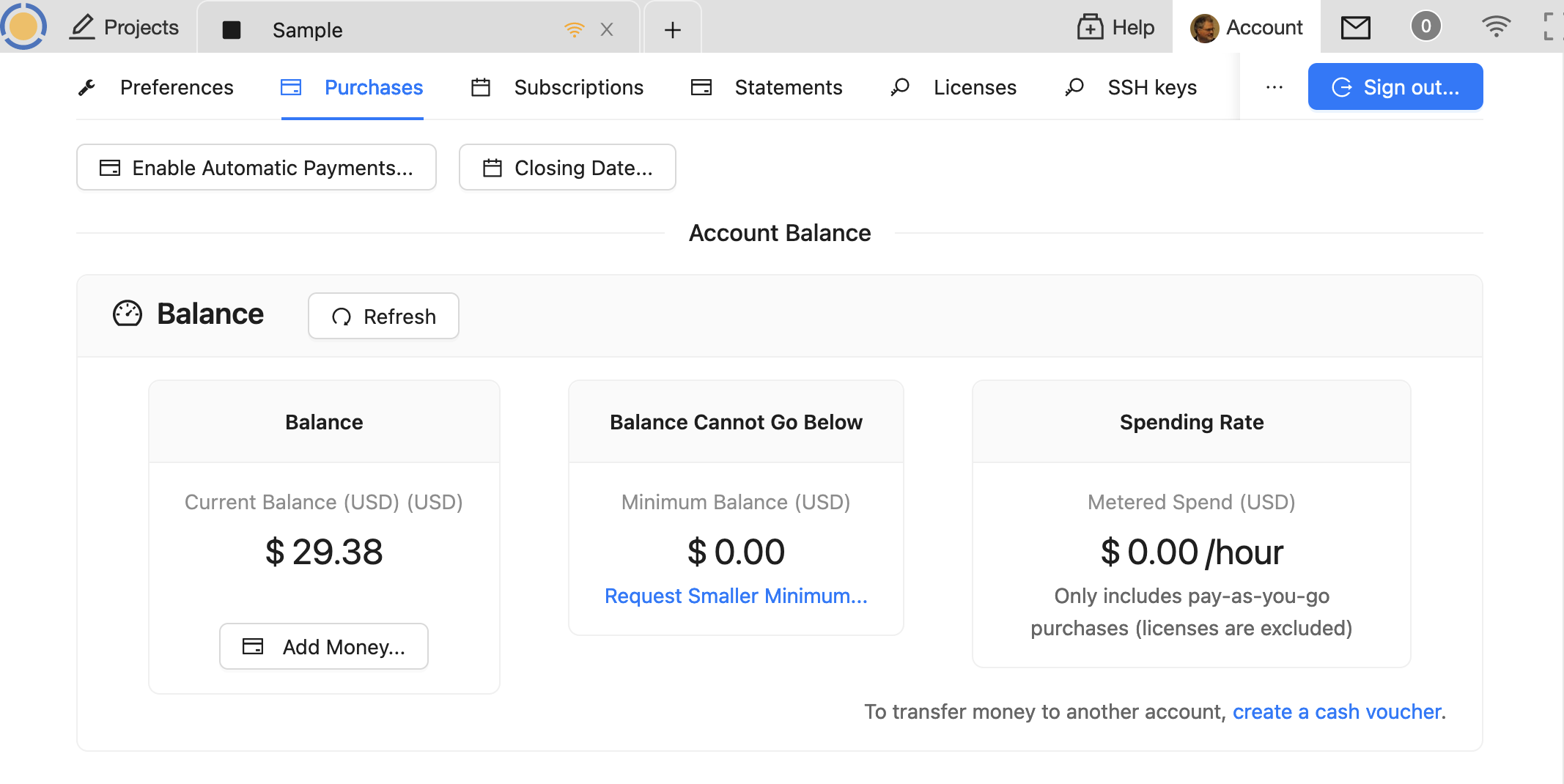This screenshot has width=1564, height=784.
Task: Click the notification counter badge
Action: coord(1425,27)
